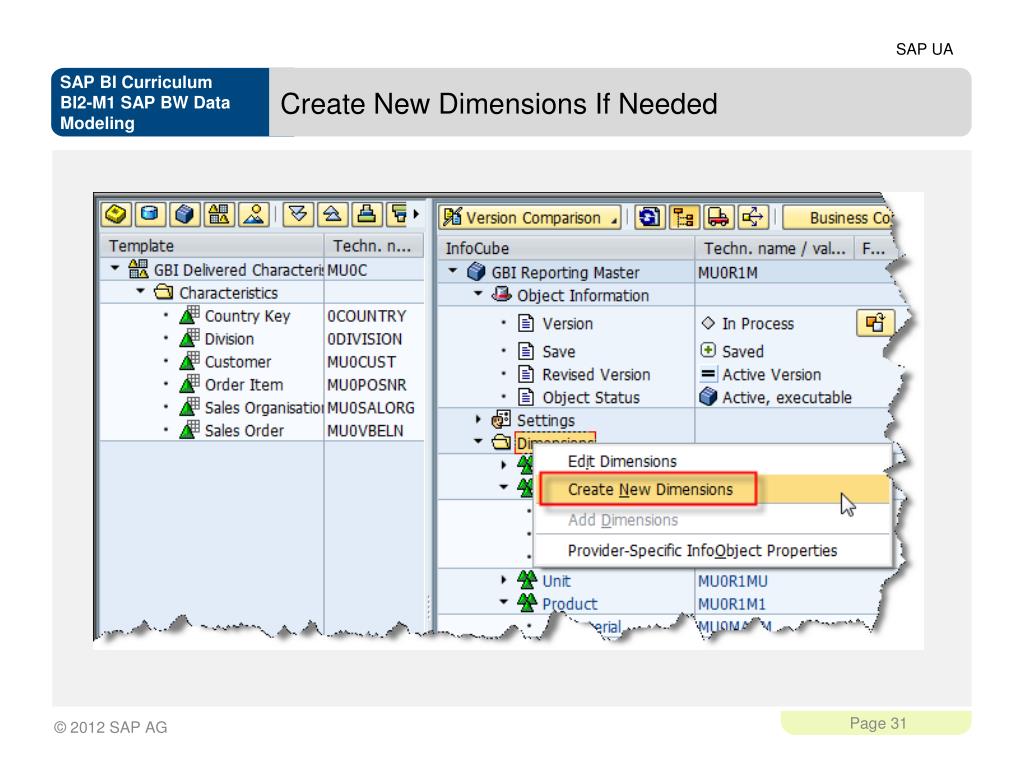Click the Object Information icon
The height and width of the screenshot is (768, 1024).
tap(502, 294)
